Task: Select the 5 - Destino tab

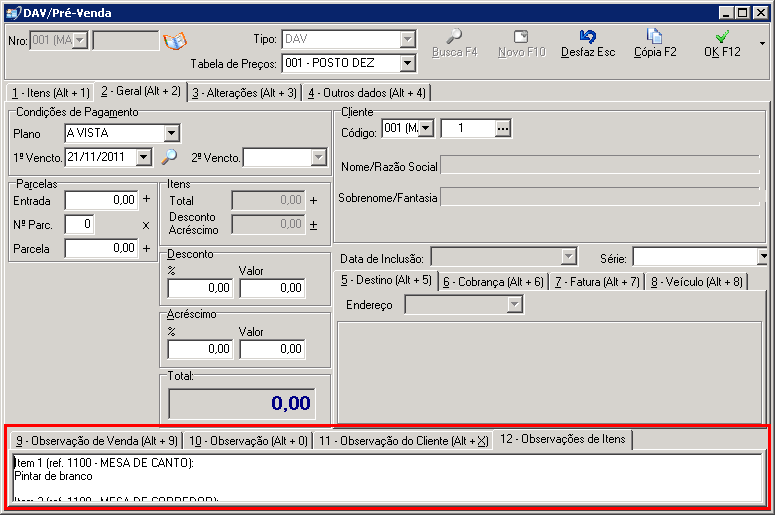Action: tap(386, 280)
